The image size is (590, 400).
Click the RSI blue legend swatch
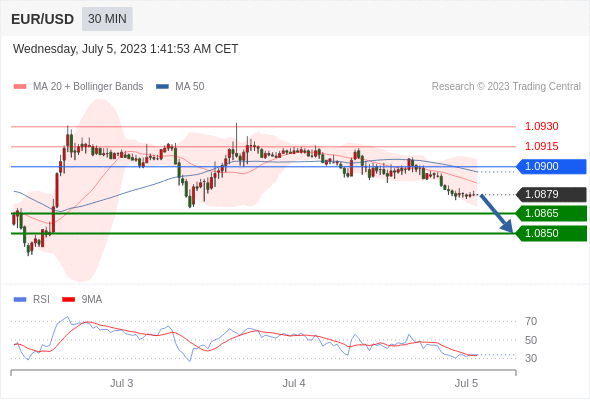click(x=20, y=300)
